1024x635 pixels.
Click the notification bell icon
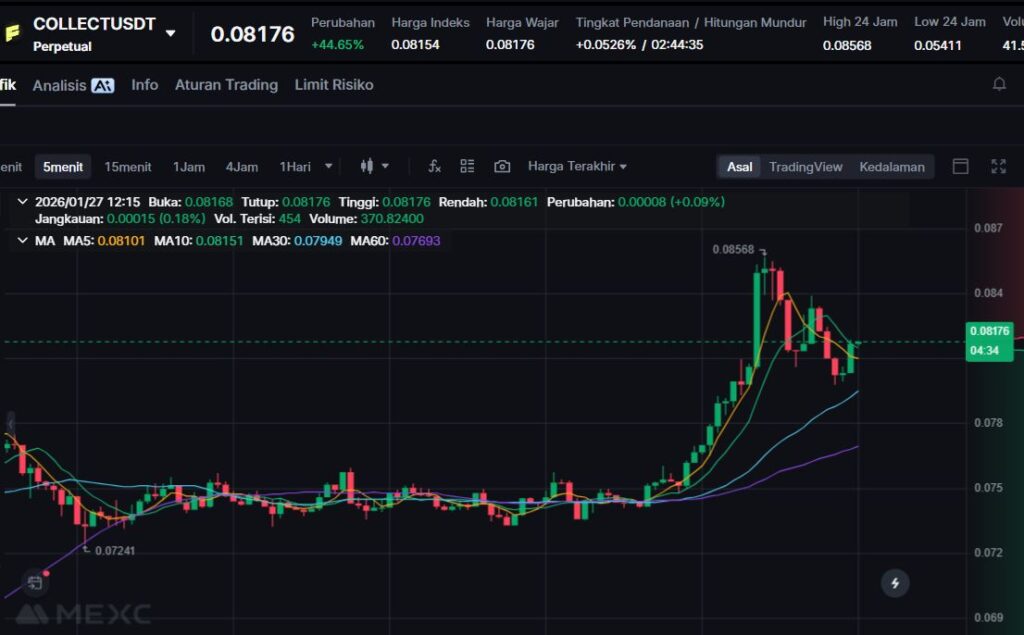coord(999,85)
